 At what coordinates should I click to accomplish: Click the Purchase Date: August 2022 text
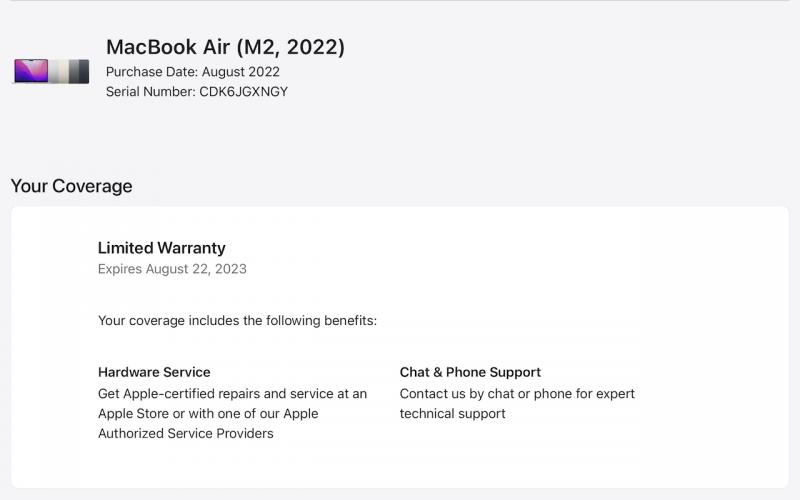coord(192,72)
